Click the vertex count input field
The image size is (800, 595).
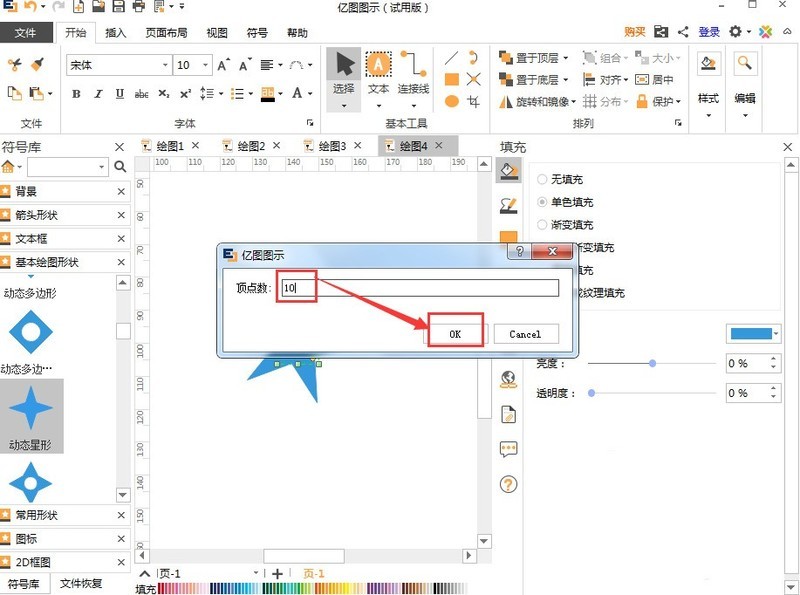[x=420, y=288]
